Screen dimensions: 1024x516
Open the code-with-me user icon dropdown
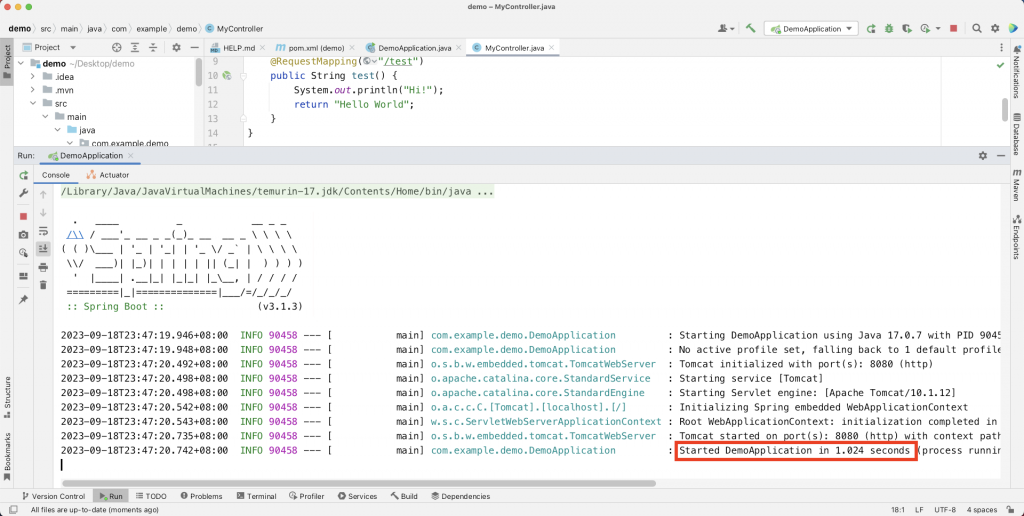[x=726, y=29]
